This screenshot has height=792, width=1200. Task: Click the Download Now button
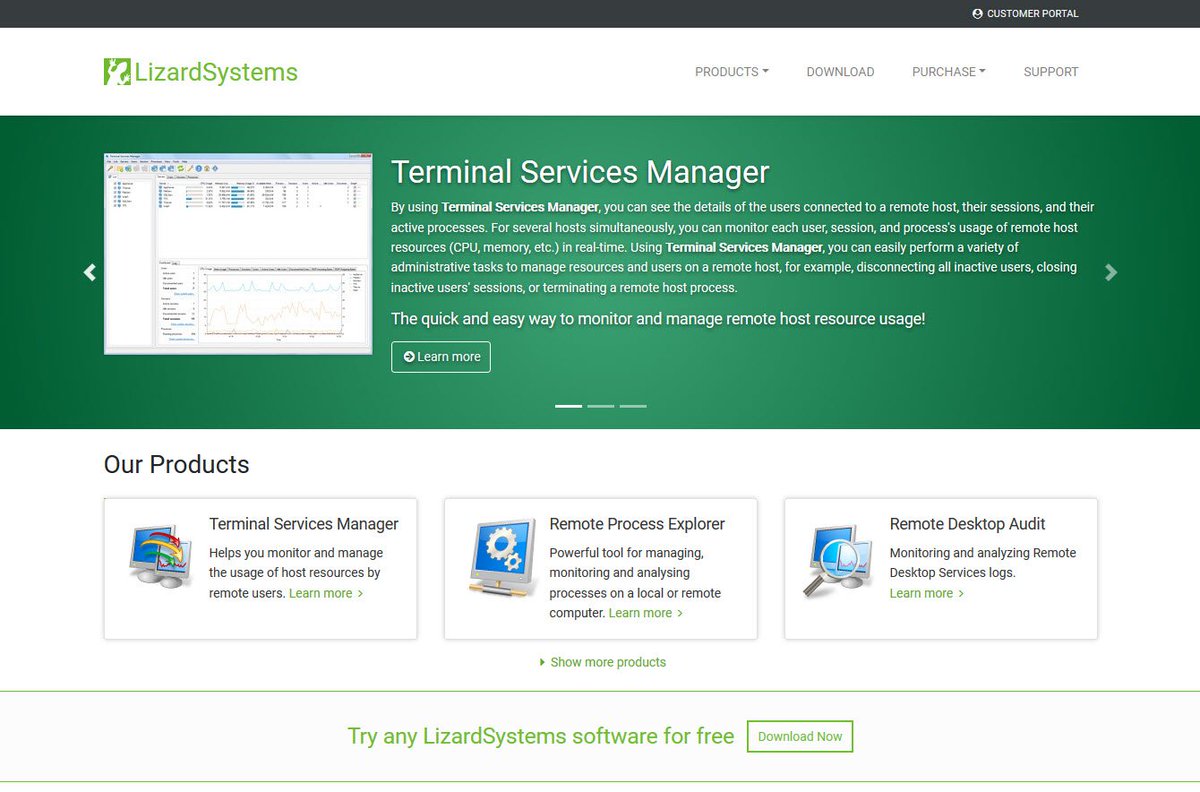tap(799, 736)
